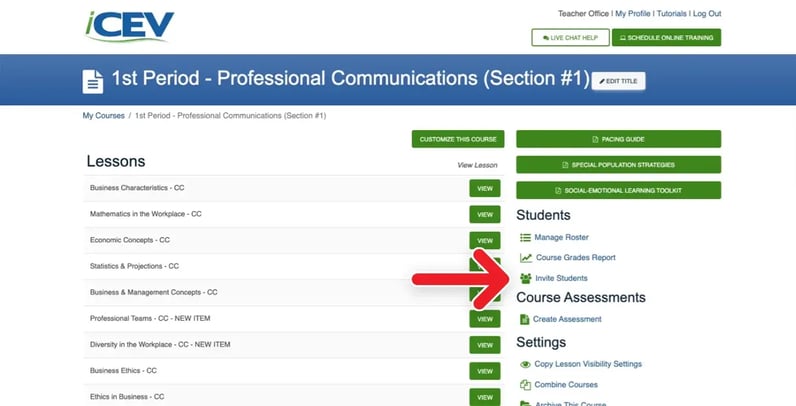This screenshot has height=406, width=796.
Task: Click the Statistics & Projections - CC row
Action: coord(293,266)
